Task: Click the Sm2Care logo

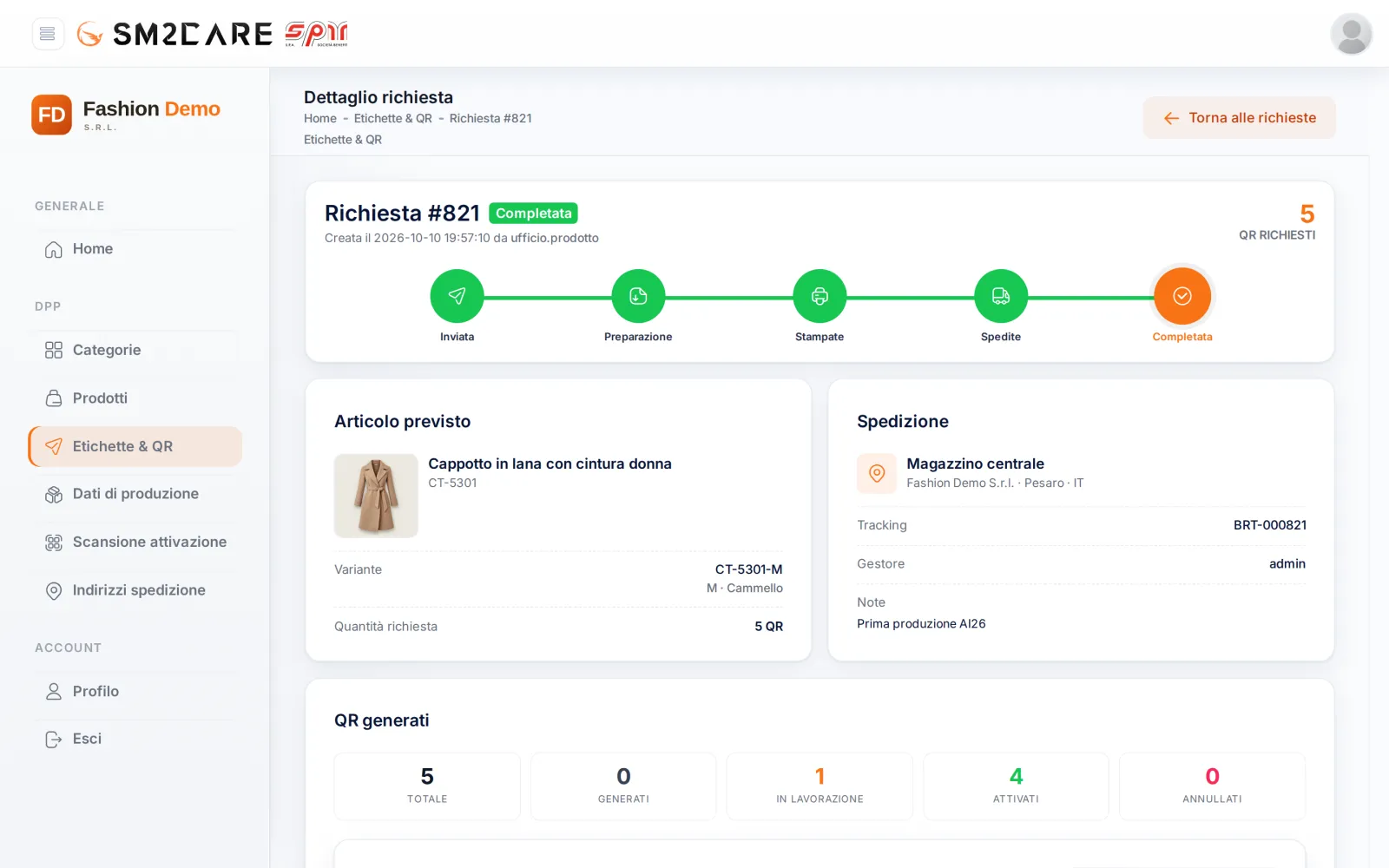Action: tap(174, 34)
